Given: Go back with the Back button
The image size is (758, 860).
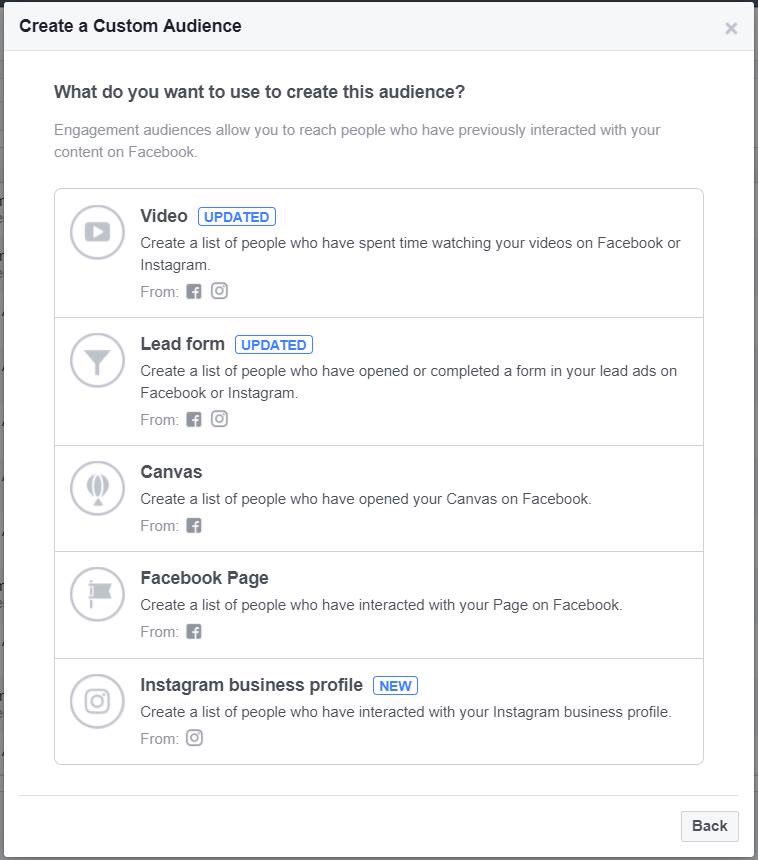Looking at the screenshot, I should (710, 826).
